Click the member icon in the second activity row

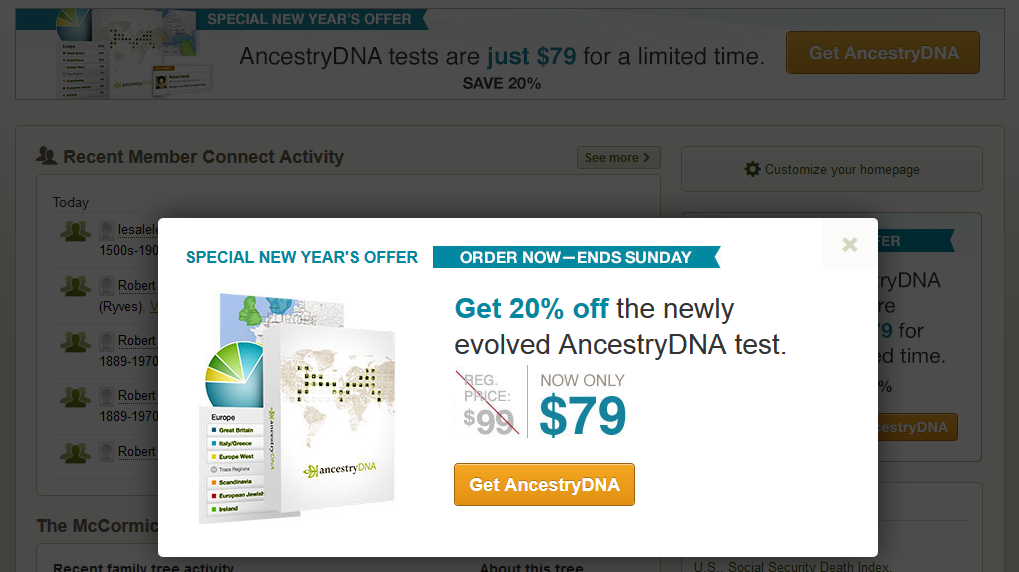[75, 286]
